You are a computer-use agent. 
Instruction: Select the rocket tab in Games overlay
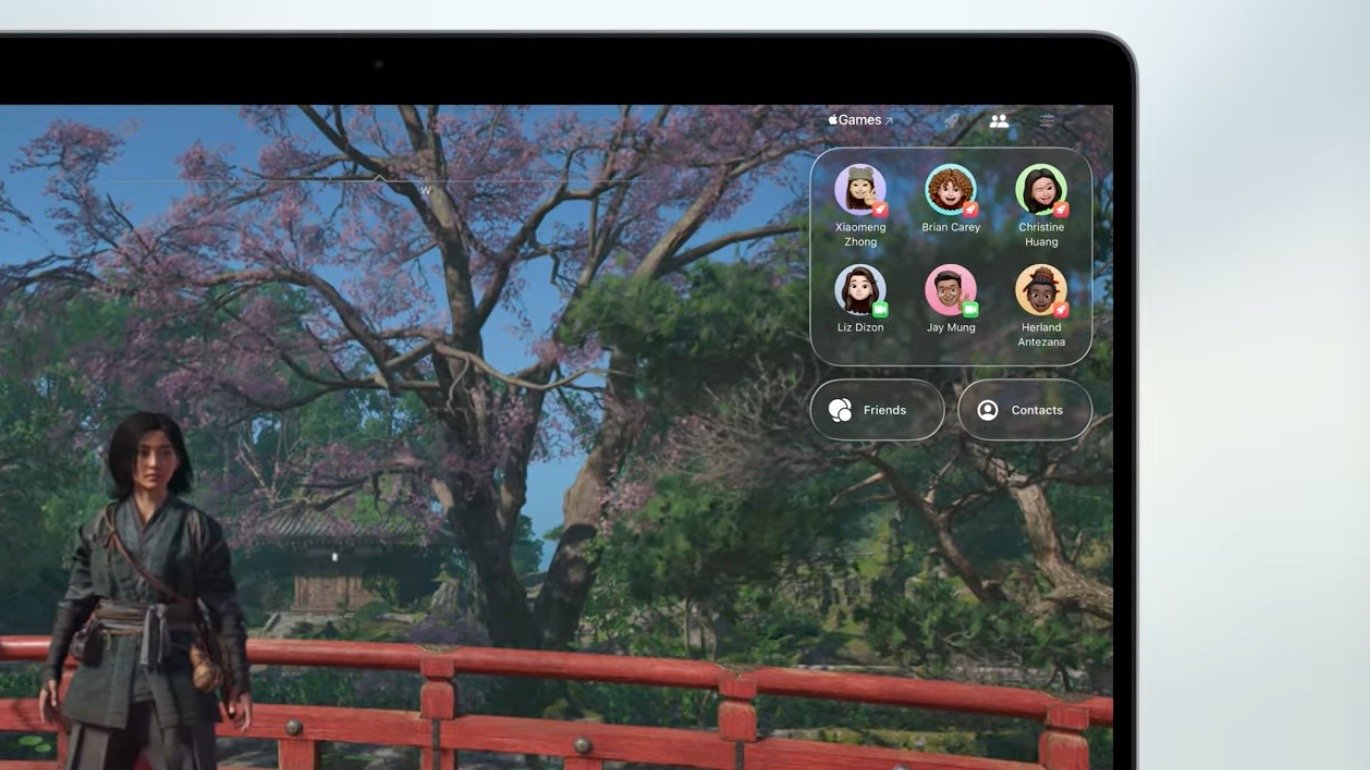(952, 121)
